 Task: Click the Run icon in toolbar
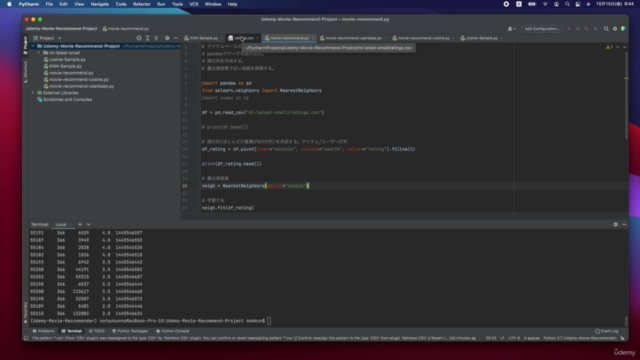(569, 29)
